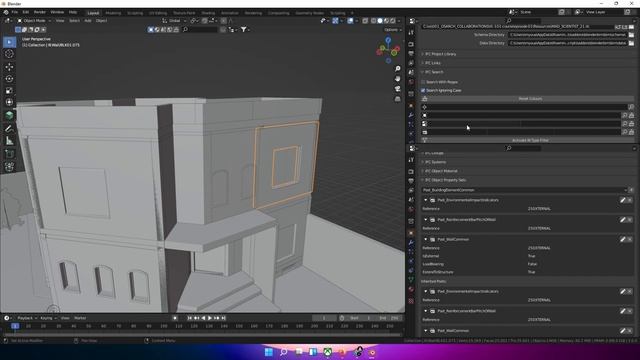The width and height of the screenshot is (640, 360).
Task: Select the Transform tool
Action: tap(9, 102)
